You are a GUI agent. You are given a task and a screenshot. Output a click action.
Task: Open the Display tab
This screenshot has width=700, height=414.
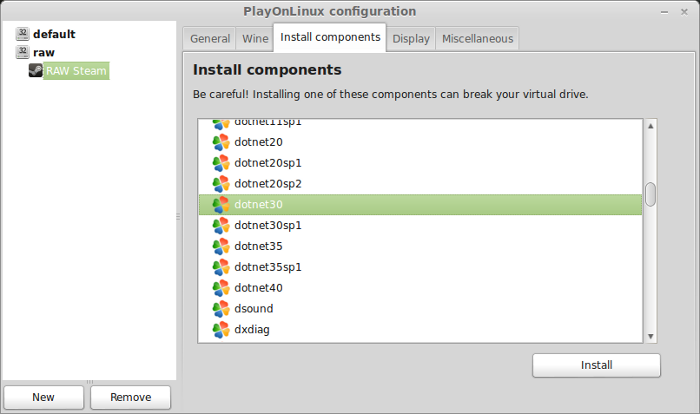pos(411,39)
